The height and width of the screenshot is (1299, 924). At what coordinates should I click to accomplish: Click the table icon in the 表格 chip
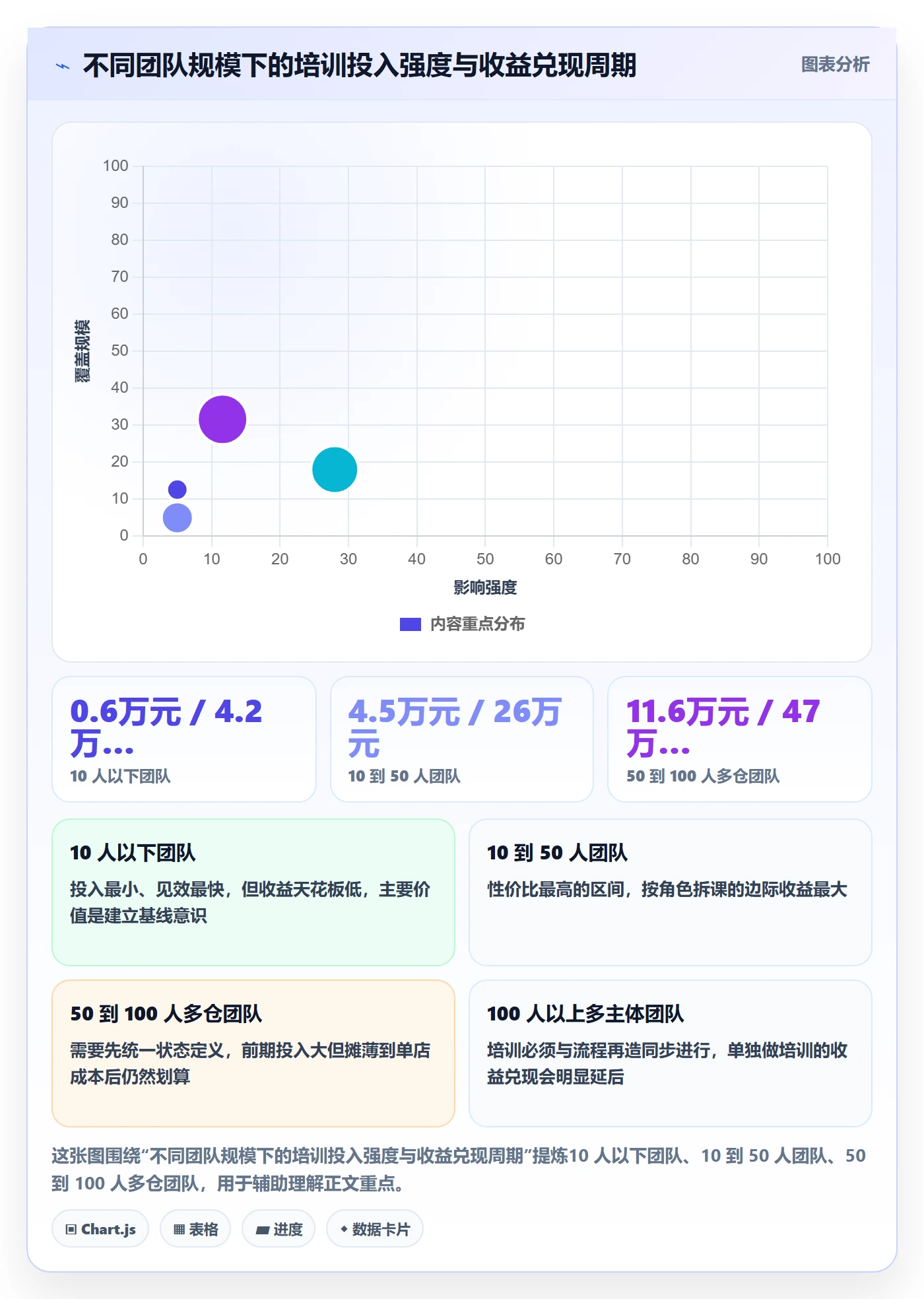point(179,1230)
